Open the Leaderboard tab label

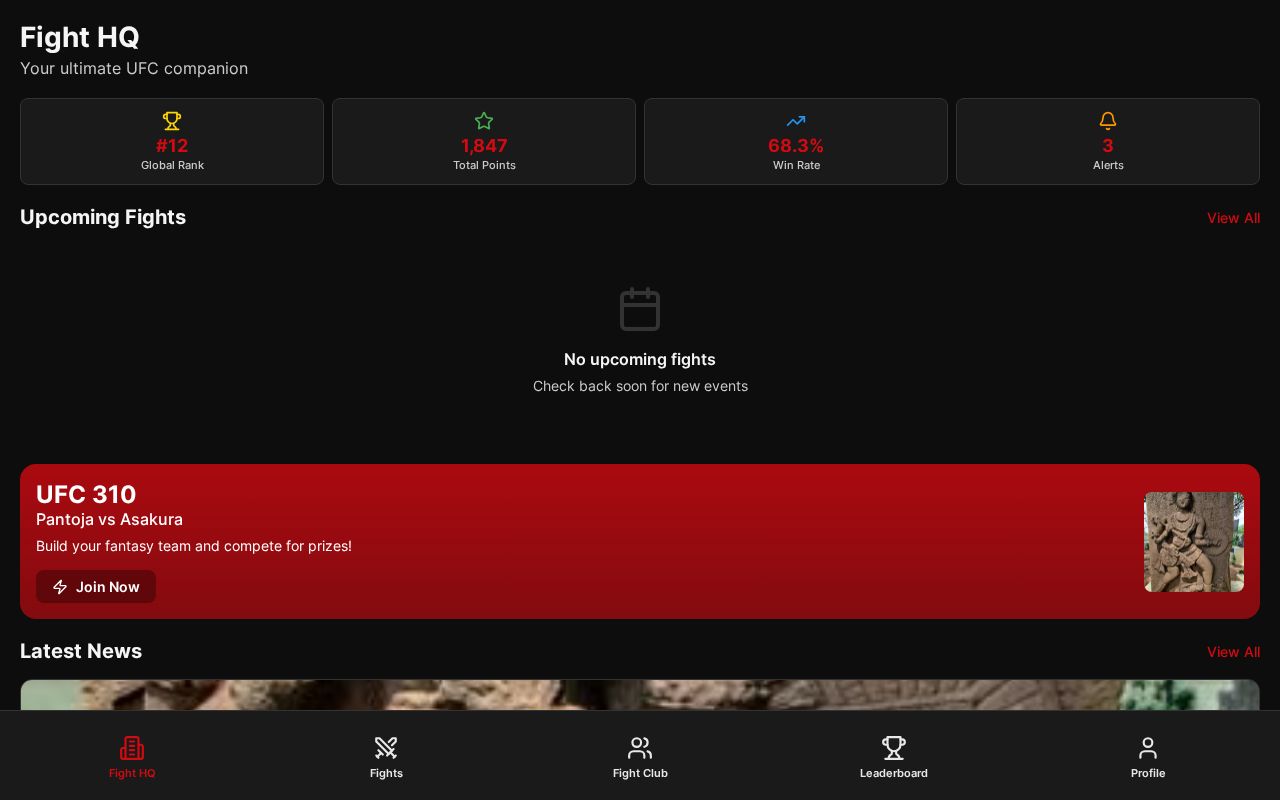pyautogui.click(x=894, y=773)
